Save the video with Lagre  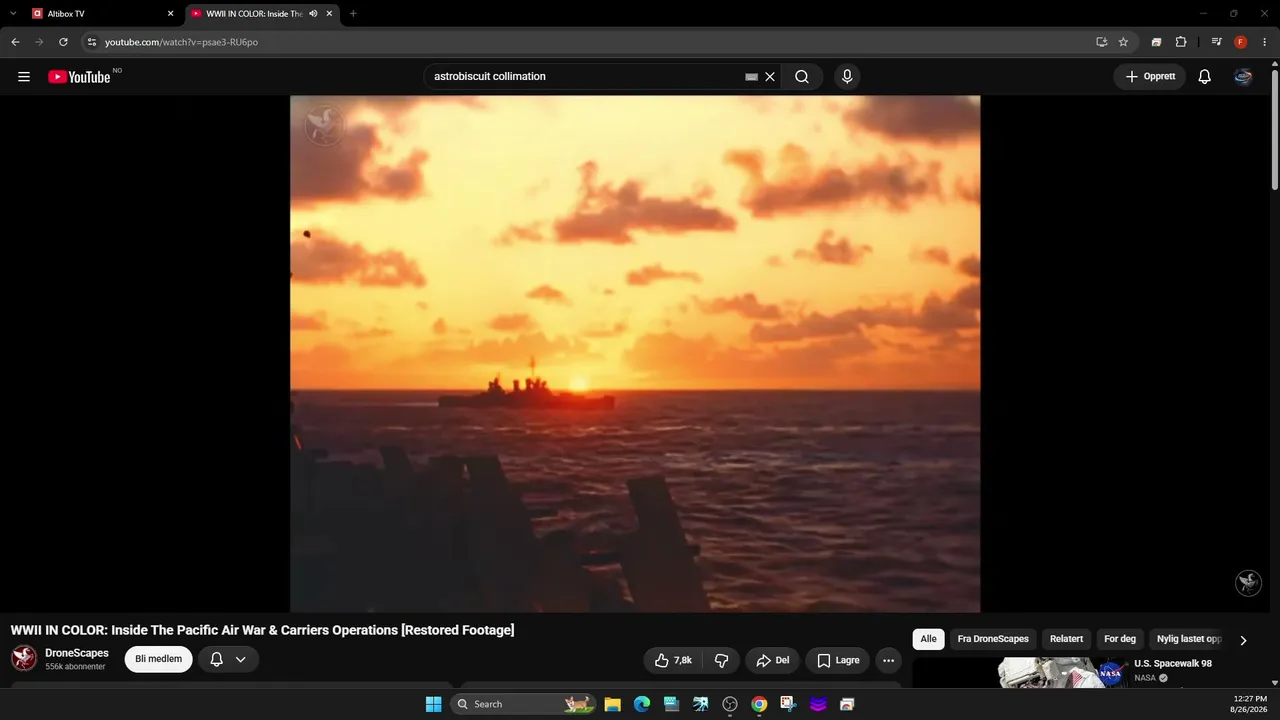[x=838, y=660]
